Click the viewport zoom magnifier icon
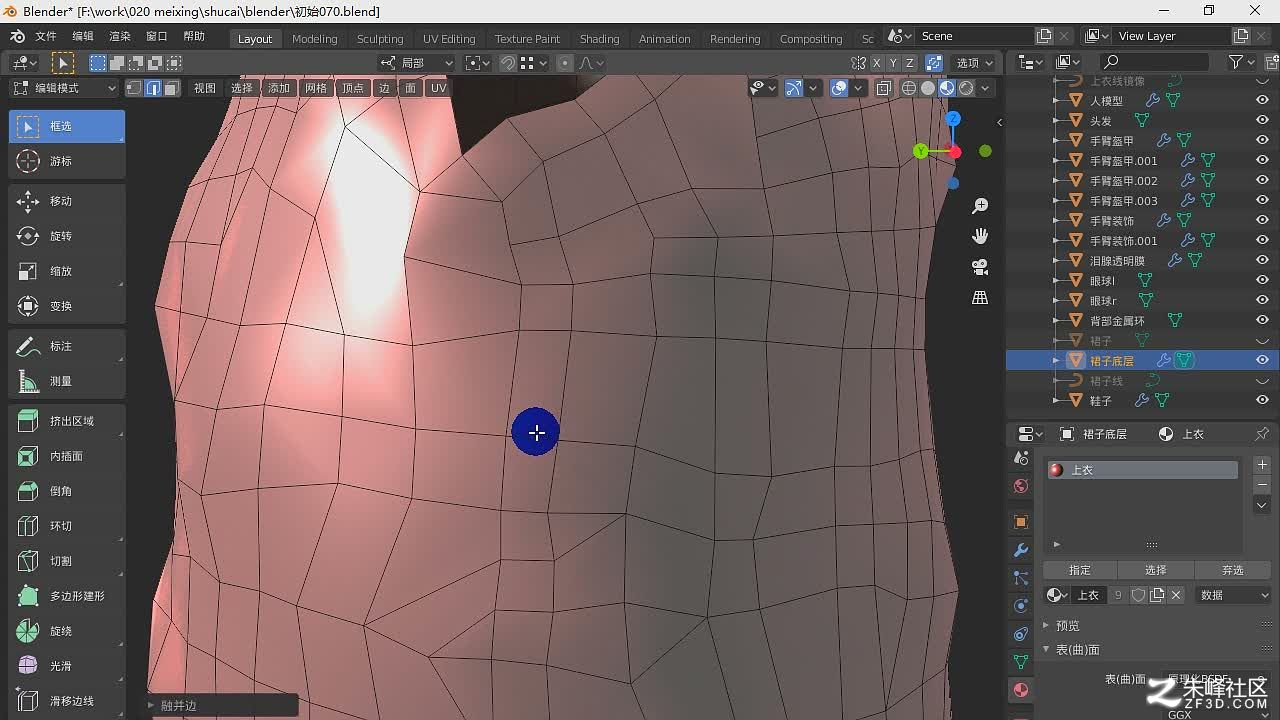The image size is (1280, 720). (980, 206)
